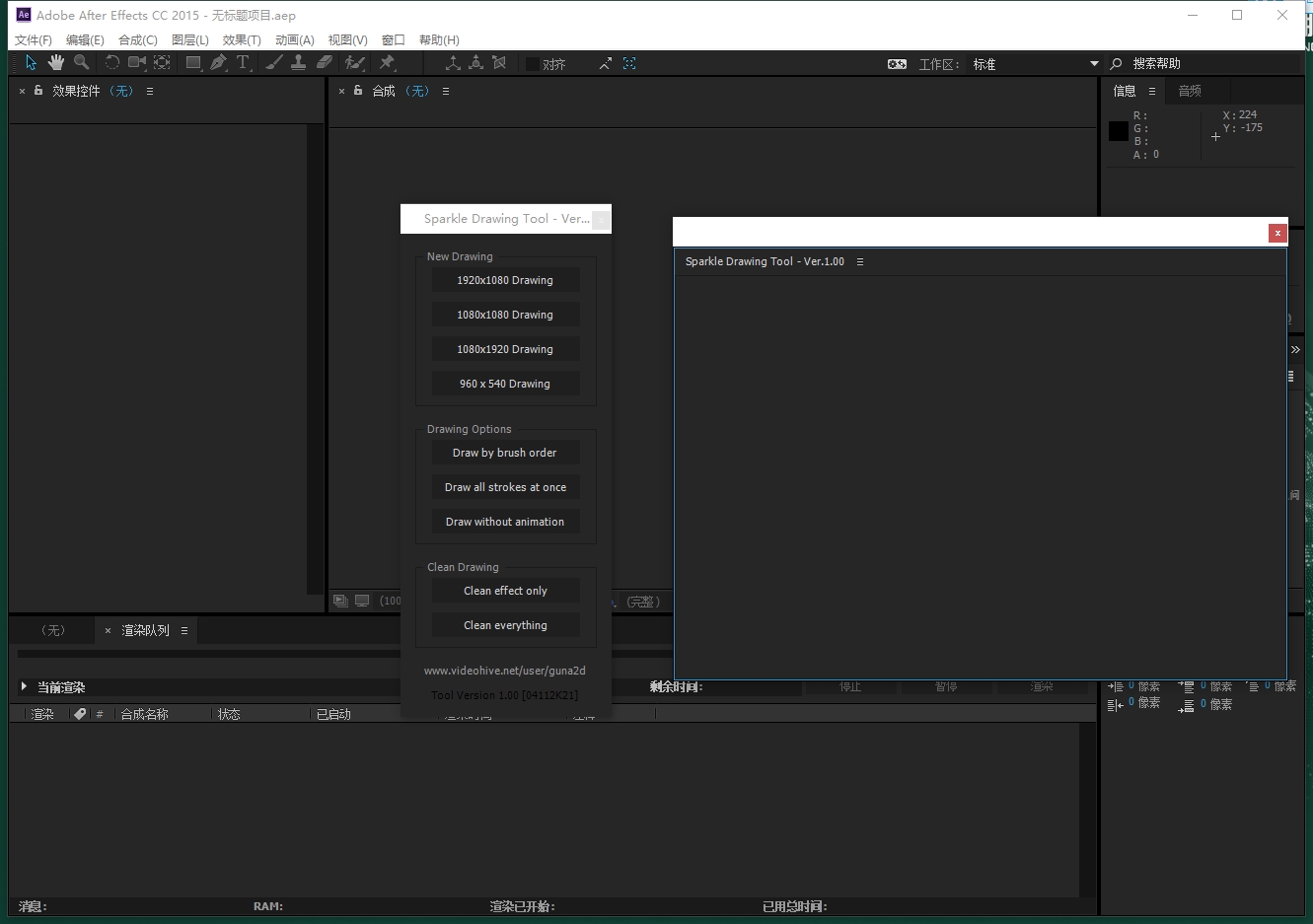The image size is (1313, 924).
Task: Select the Zoom magnifier tool
Action: (82, 63)
